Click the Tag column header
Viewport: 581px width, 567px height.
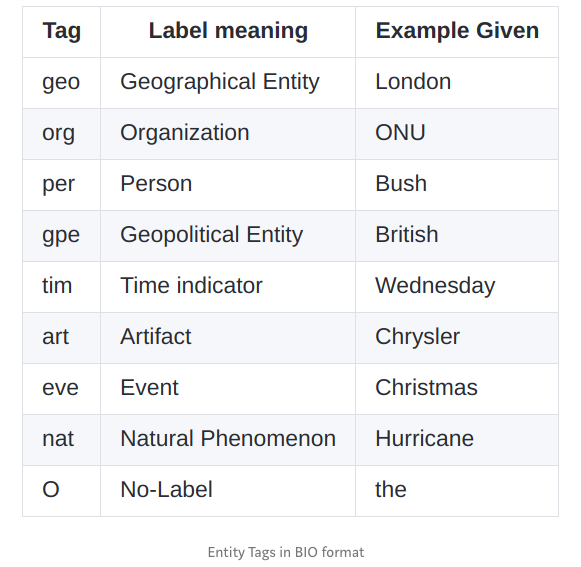pyautogui.click(x=62, y=32)
